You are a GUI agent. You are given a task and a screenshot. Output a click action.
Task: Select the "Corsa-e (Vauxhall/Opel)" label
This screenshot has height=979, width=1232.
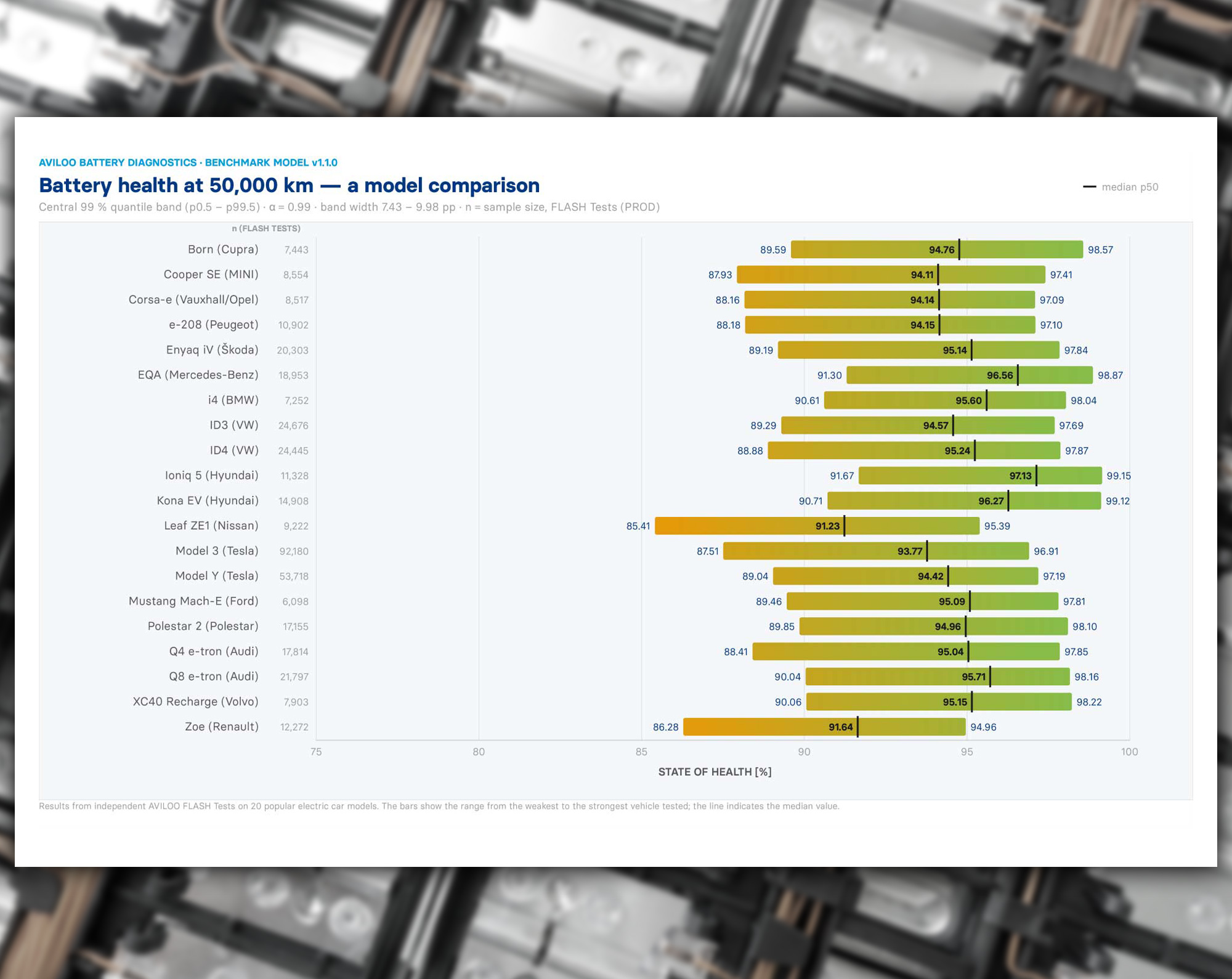pyautogui.click(x=193, y=300)
